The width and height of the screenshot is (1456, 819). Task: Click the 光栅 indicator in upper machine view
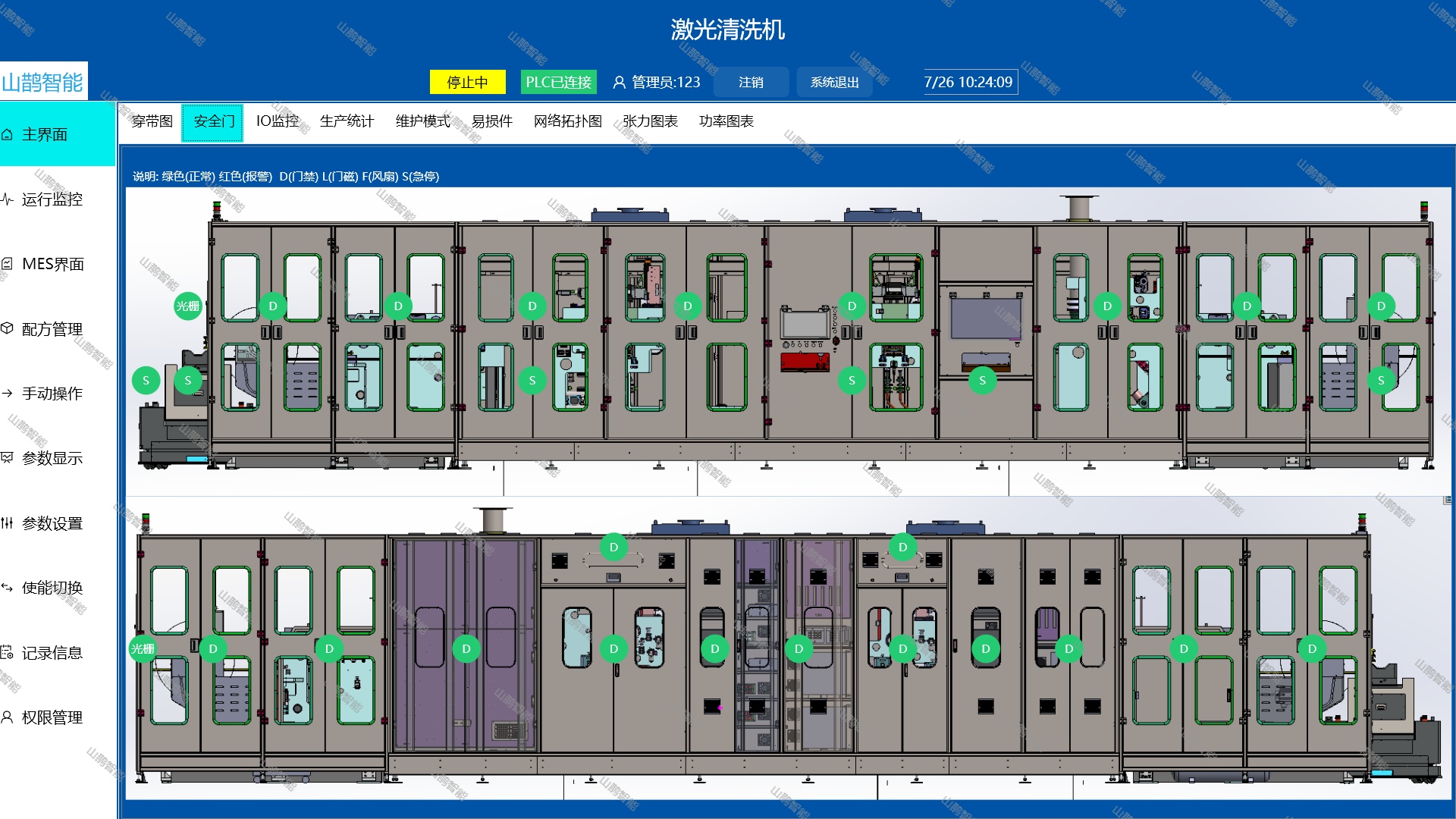187,306
